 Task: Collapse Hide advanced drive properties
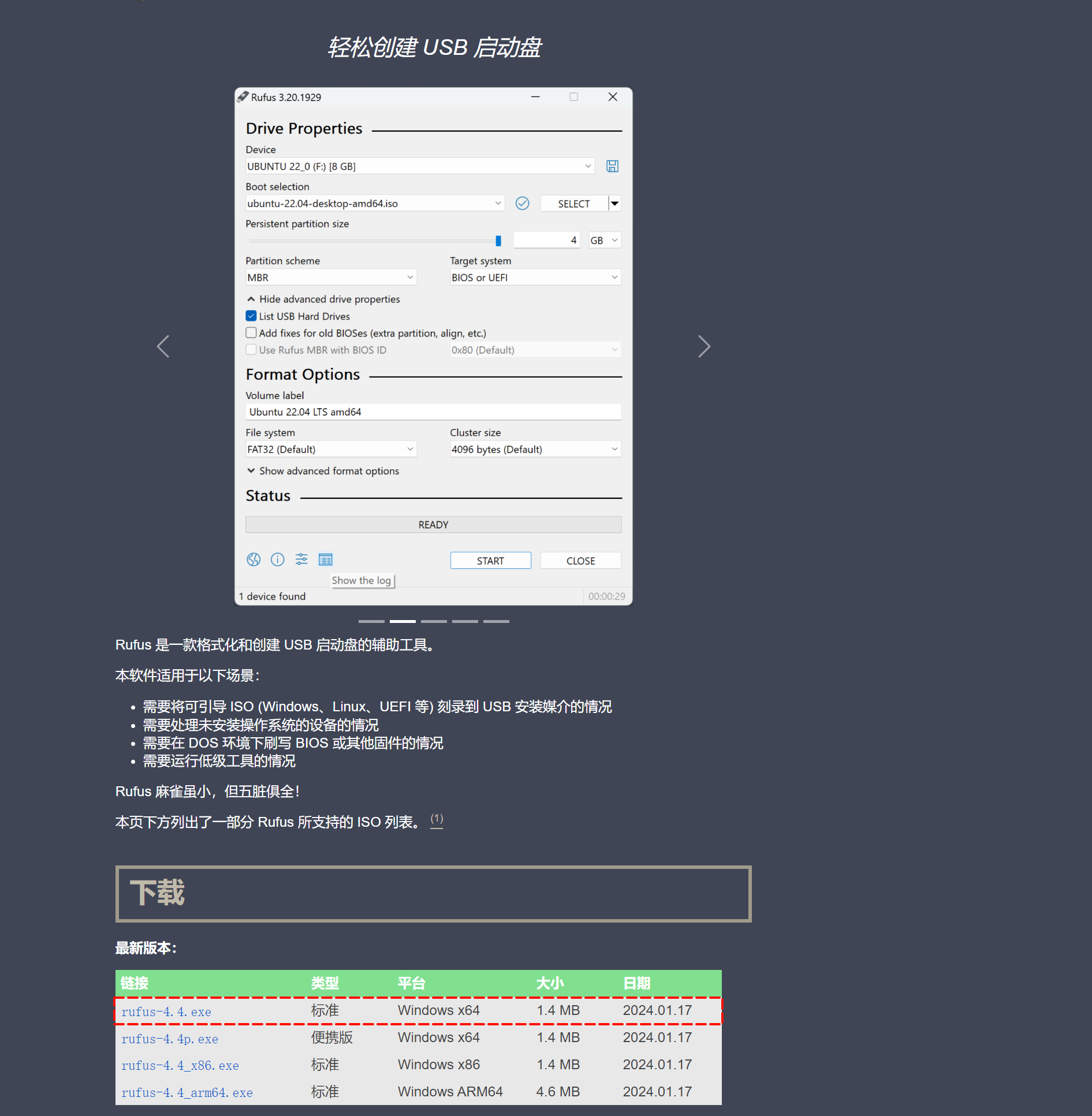[x=323, y=299]
